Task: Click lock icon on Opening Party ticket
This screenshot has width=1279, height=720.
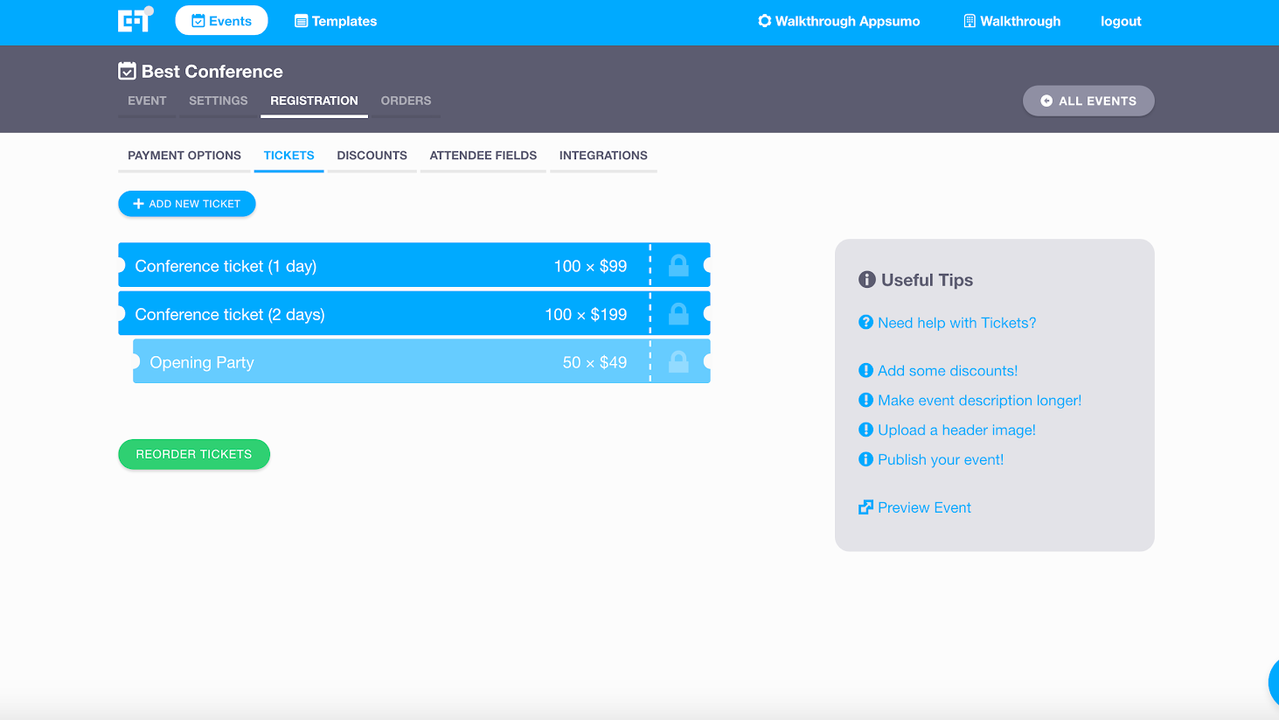Action: (678, 362)
